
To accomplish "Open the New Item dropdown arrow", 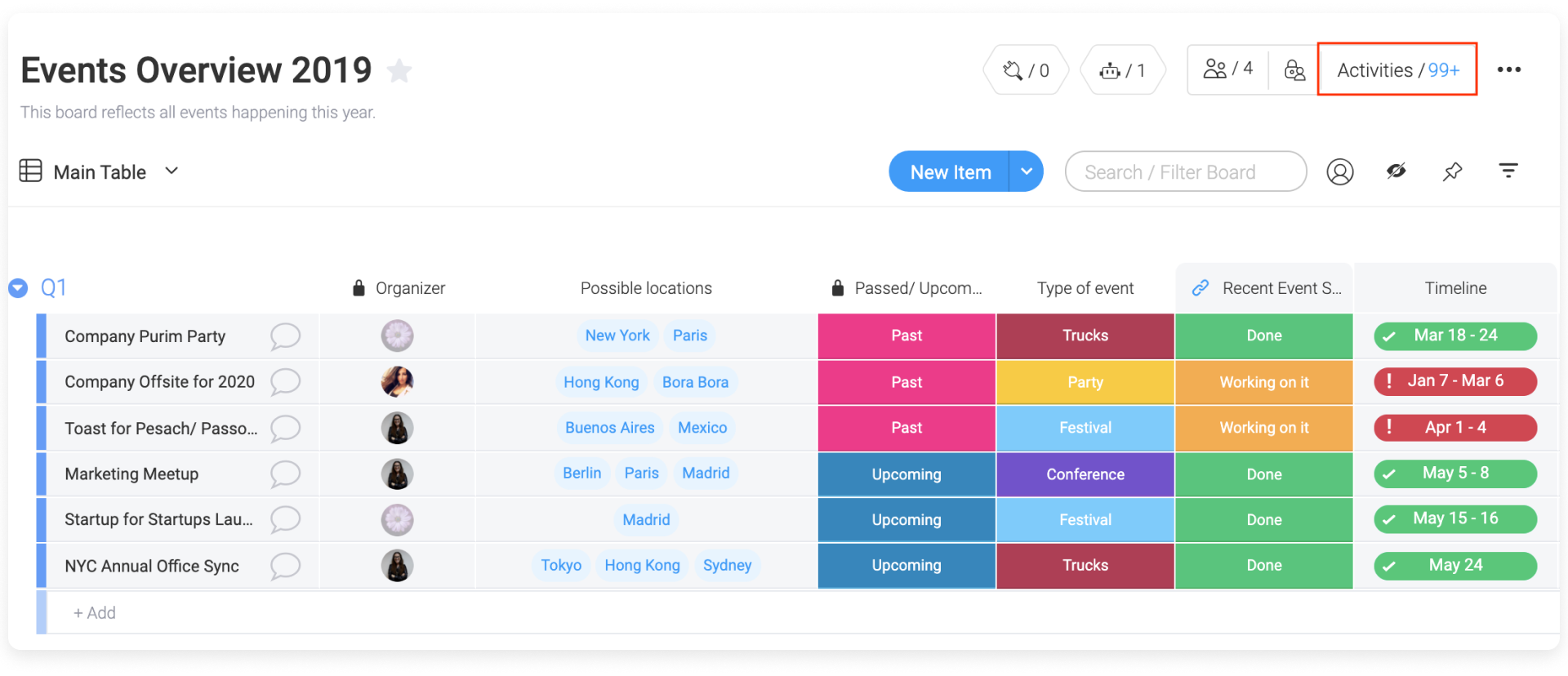I will point(1027,171).
